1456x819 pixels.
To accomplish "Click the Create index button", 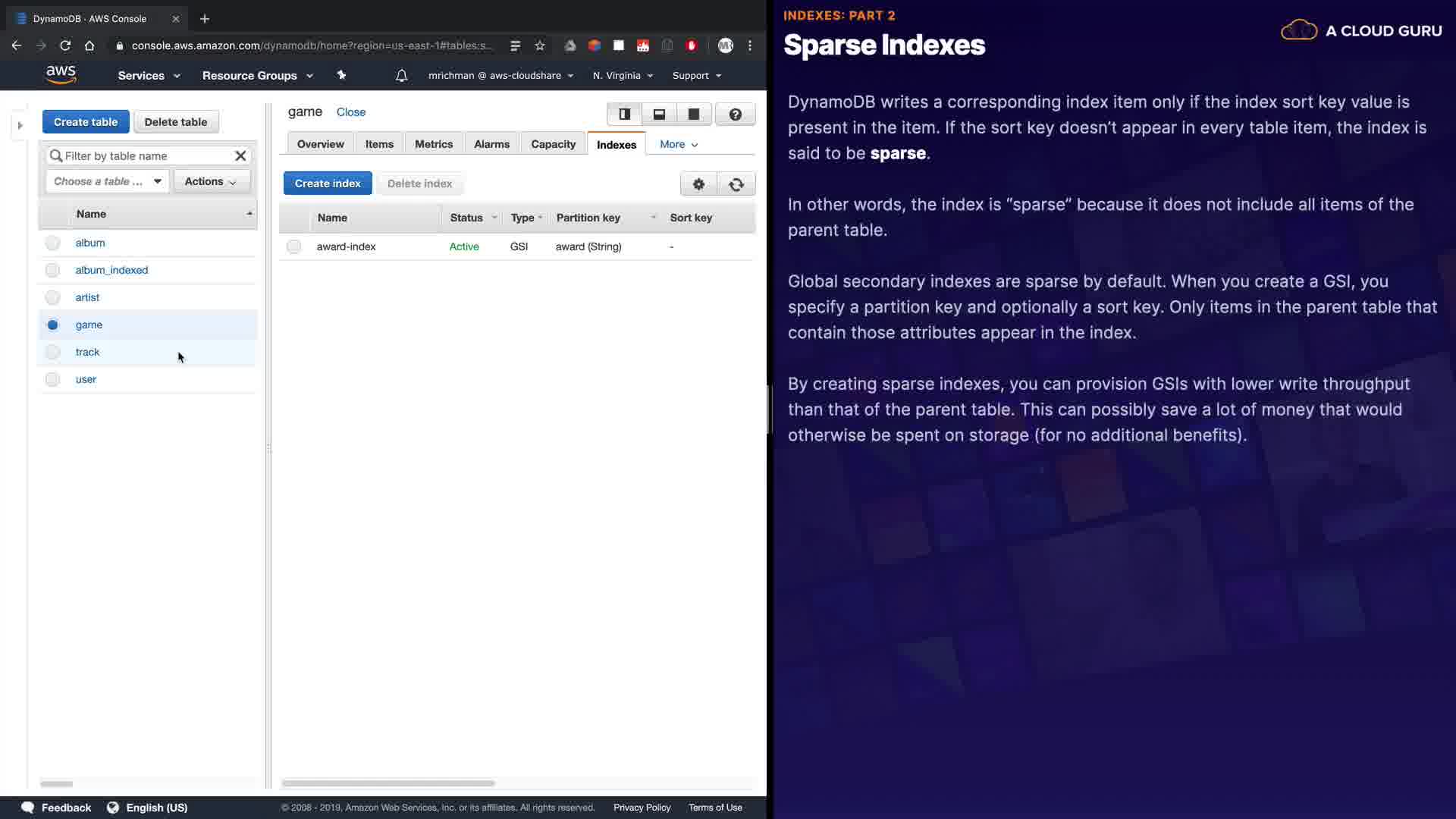I will (x=328, y=184).
